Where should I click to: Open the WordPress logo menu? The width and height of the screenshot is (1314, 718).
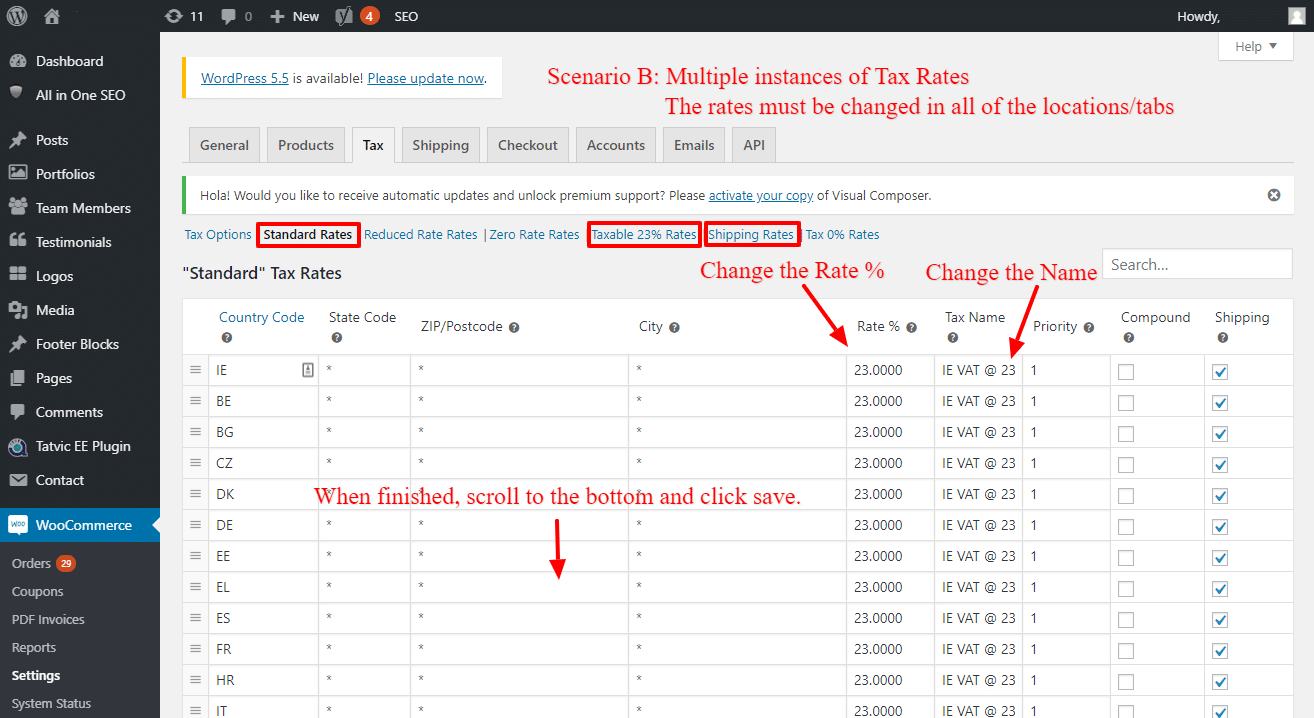pyautogui.click(x=17, y=16)
